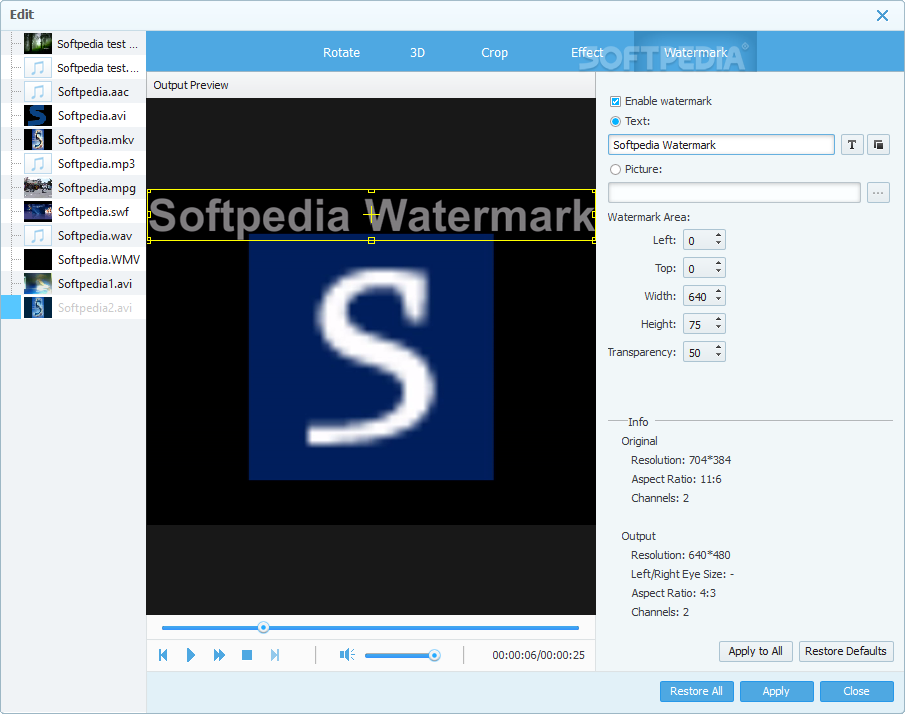The image size is (905, 714).
Task: Mute the preview volume
Action: [347, 655]
